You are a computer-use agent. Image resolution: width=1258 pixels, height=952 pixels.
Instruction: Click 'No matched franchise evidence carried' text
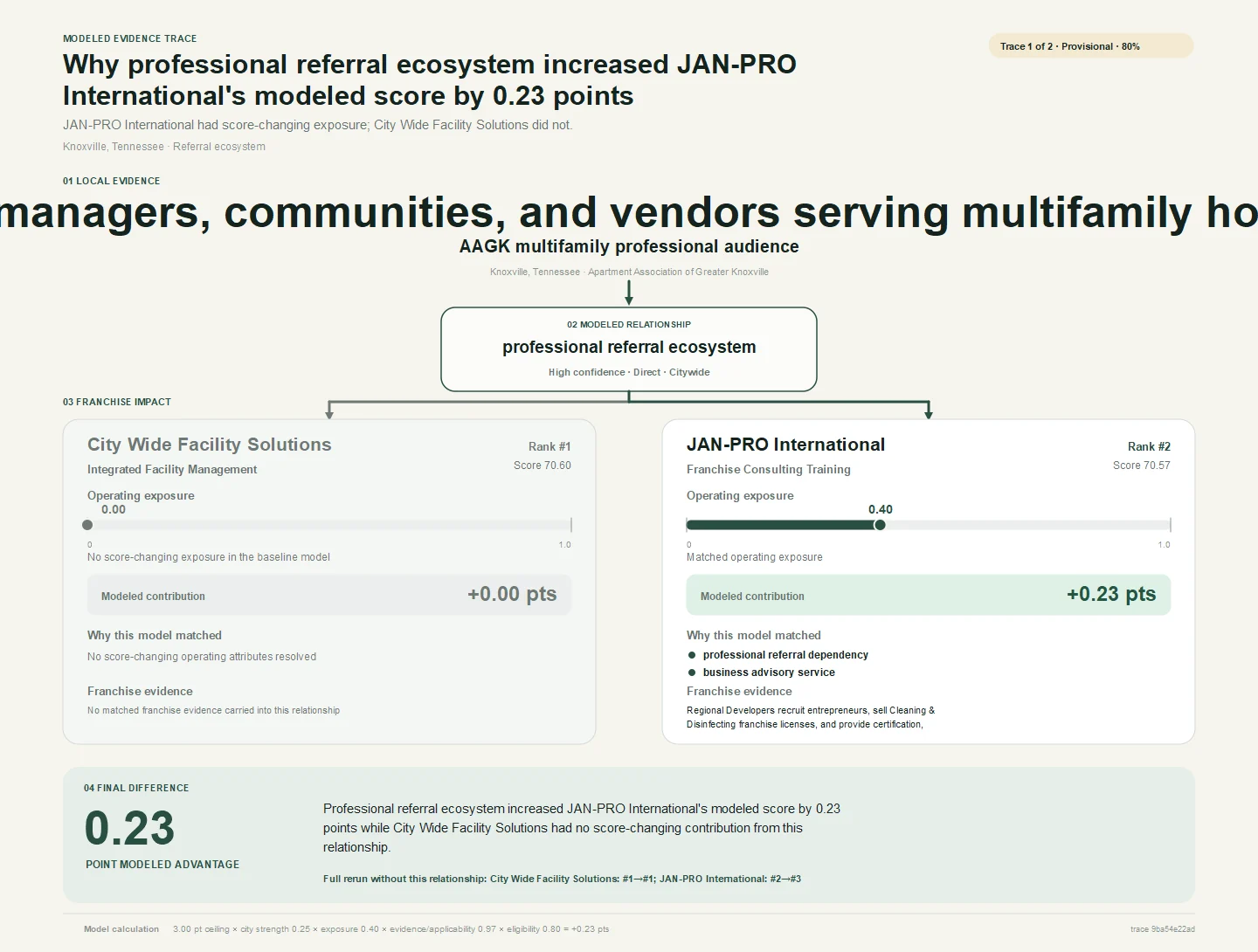coord(213,710)
